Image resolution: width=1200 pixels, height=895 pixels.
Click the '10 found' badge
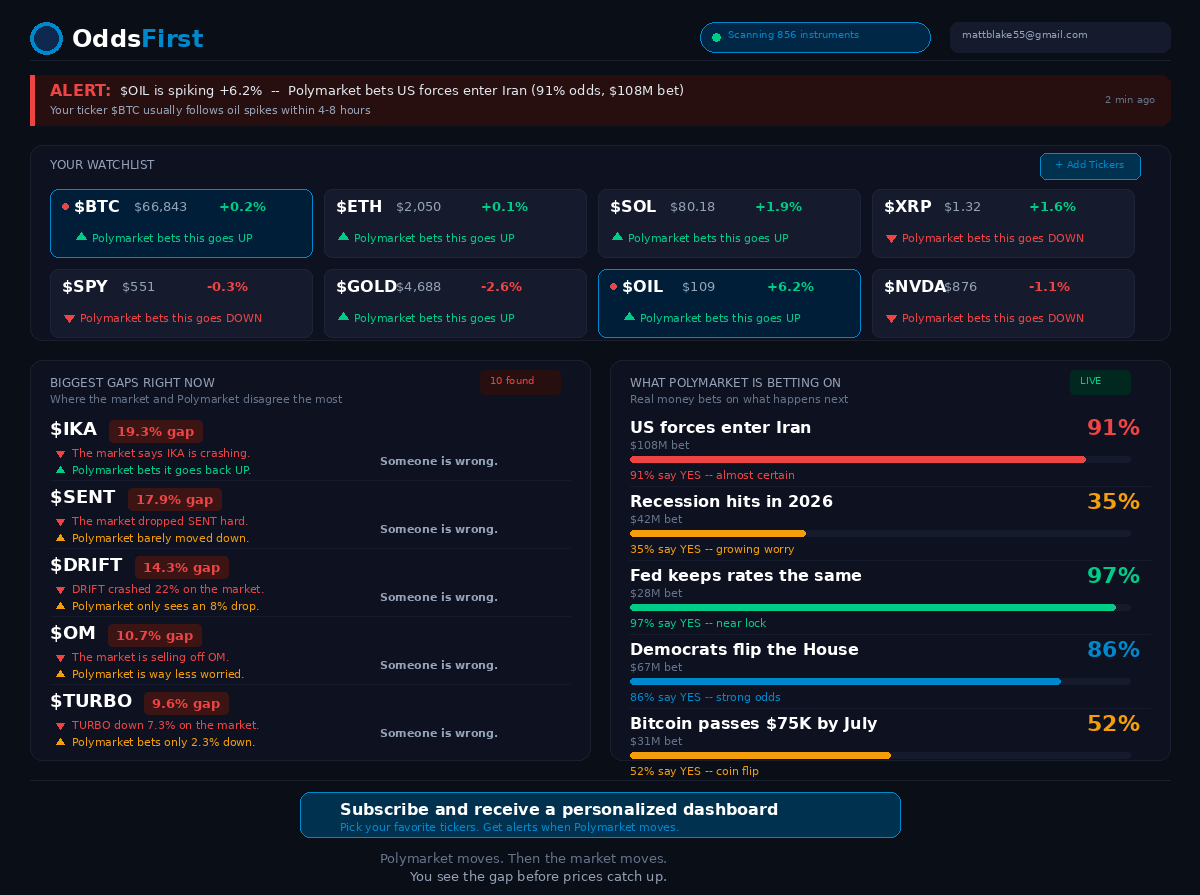click(x=520, y=382)
